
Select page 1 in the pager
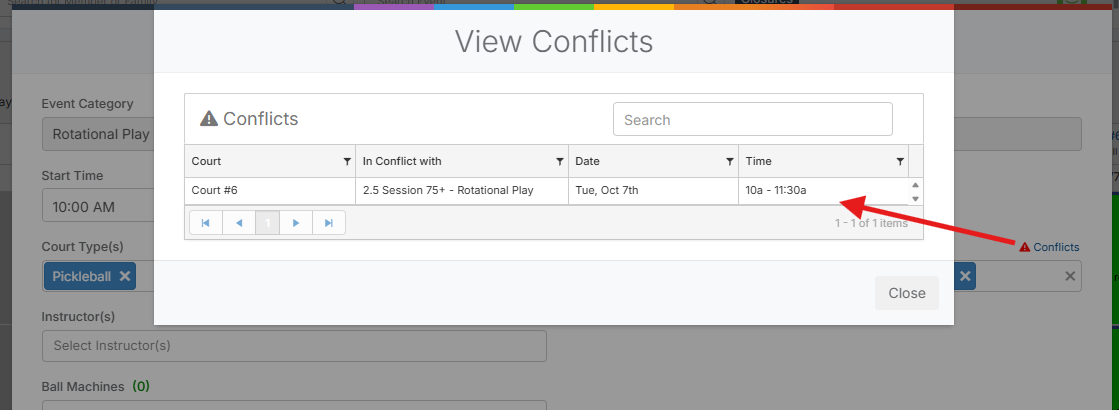pos(267,223)
